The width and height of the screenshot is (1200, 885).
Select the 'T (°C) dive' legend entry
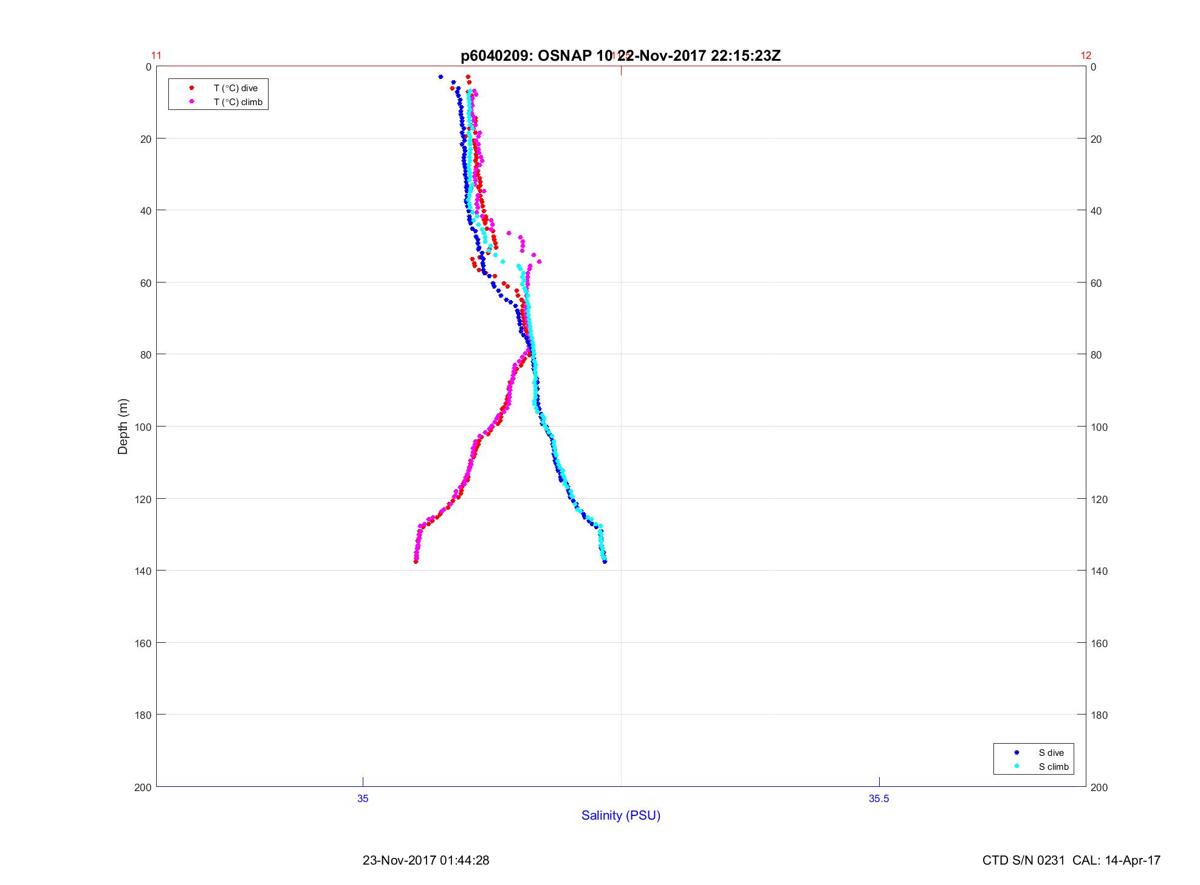235,88
